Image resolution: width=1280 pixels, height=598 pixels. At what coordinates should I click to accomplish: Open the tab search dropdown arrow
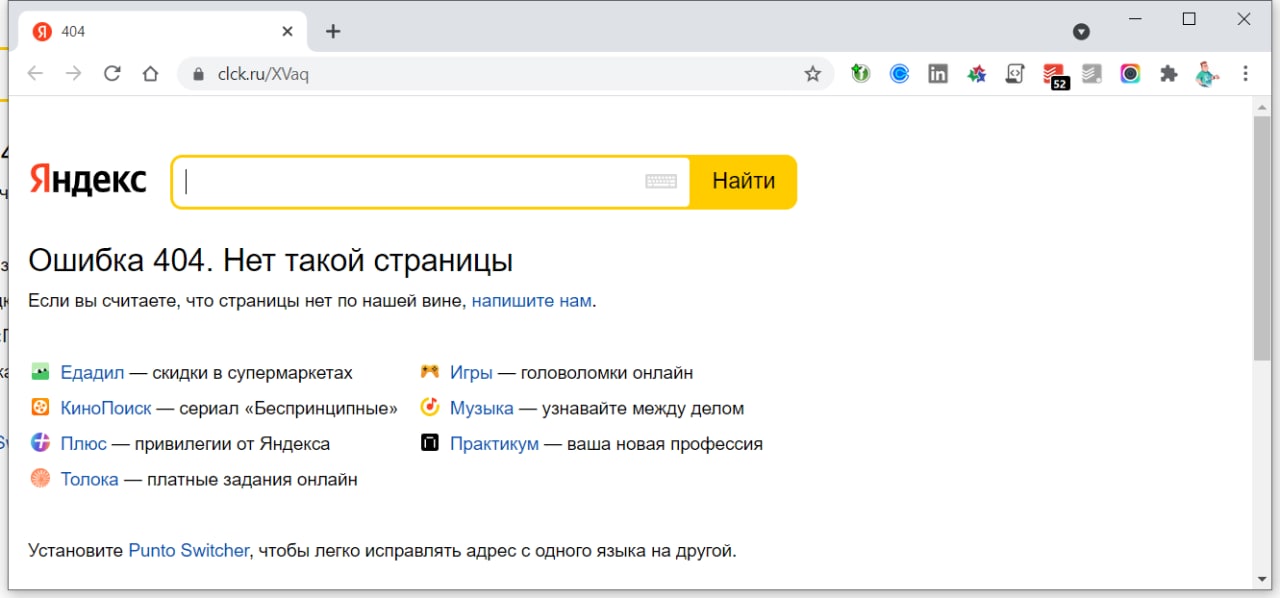[x=1081, y=32]
